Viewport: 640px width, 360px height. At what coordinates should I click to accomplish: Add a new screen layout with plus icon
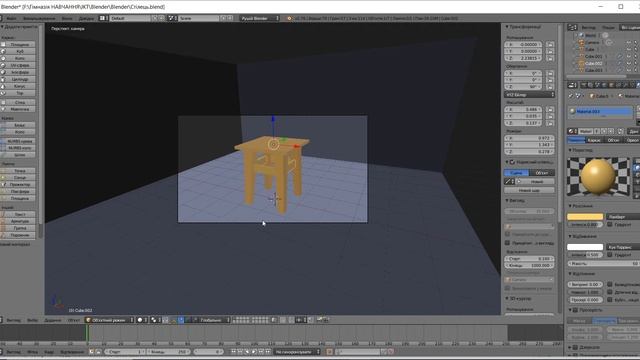pyautogui.click(x=155, y=18)
